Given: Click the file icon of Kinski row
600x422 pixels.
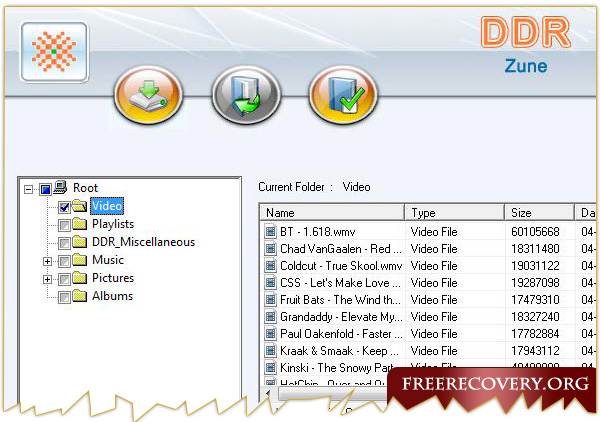Looking at the screenshot, I should [271, 368].
